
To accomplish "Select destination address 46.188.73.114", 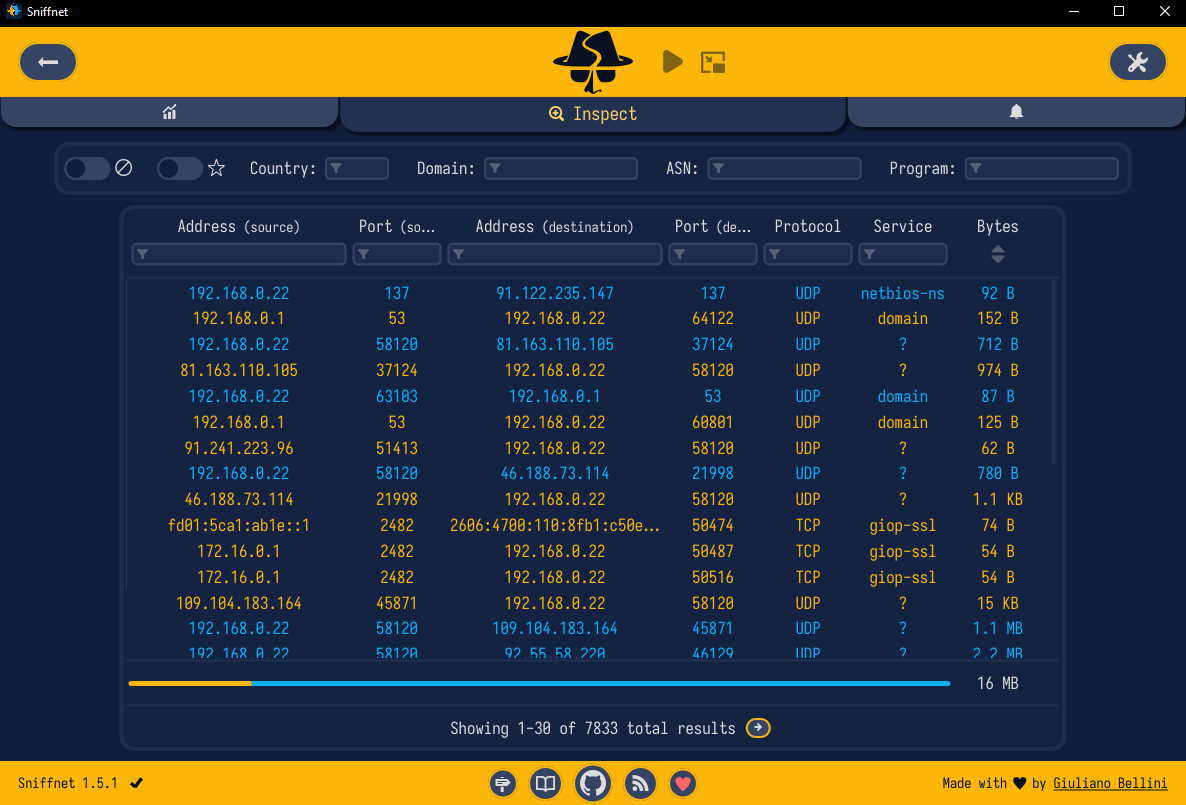I will [555, 474].
